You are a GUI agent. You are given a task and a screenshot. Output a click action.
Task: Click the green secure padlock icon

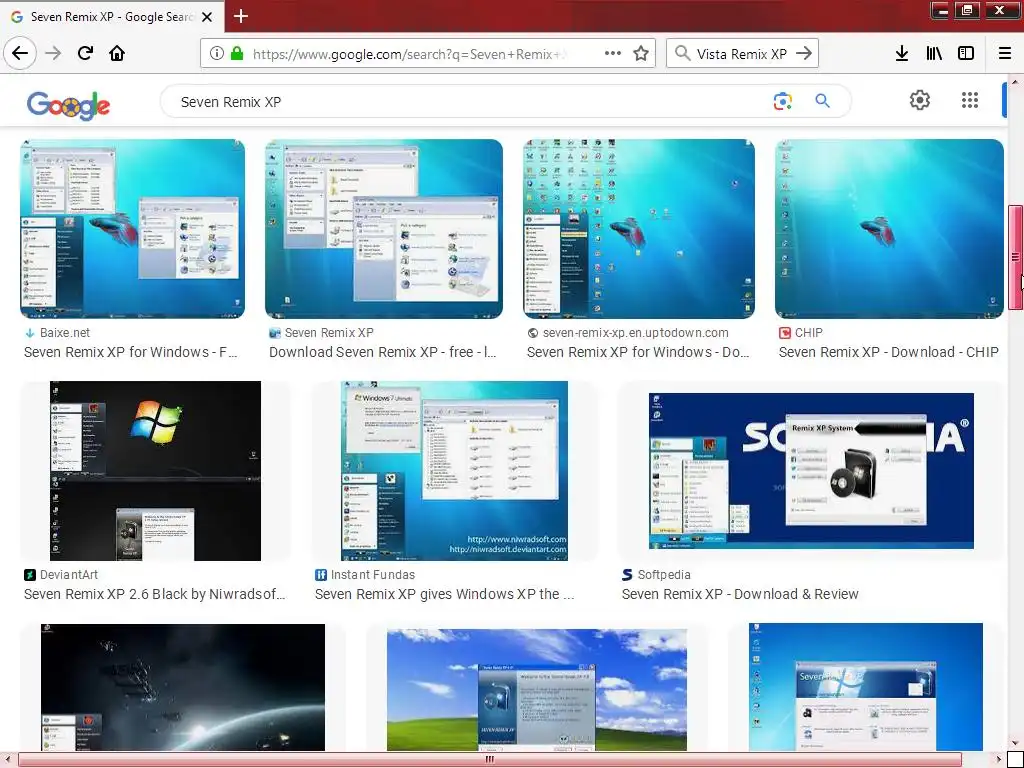[x=237, y=54]
